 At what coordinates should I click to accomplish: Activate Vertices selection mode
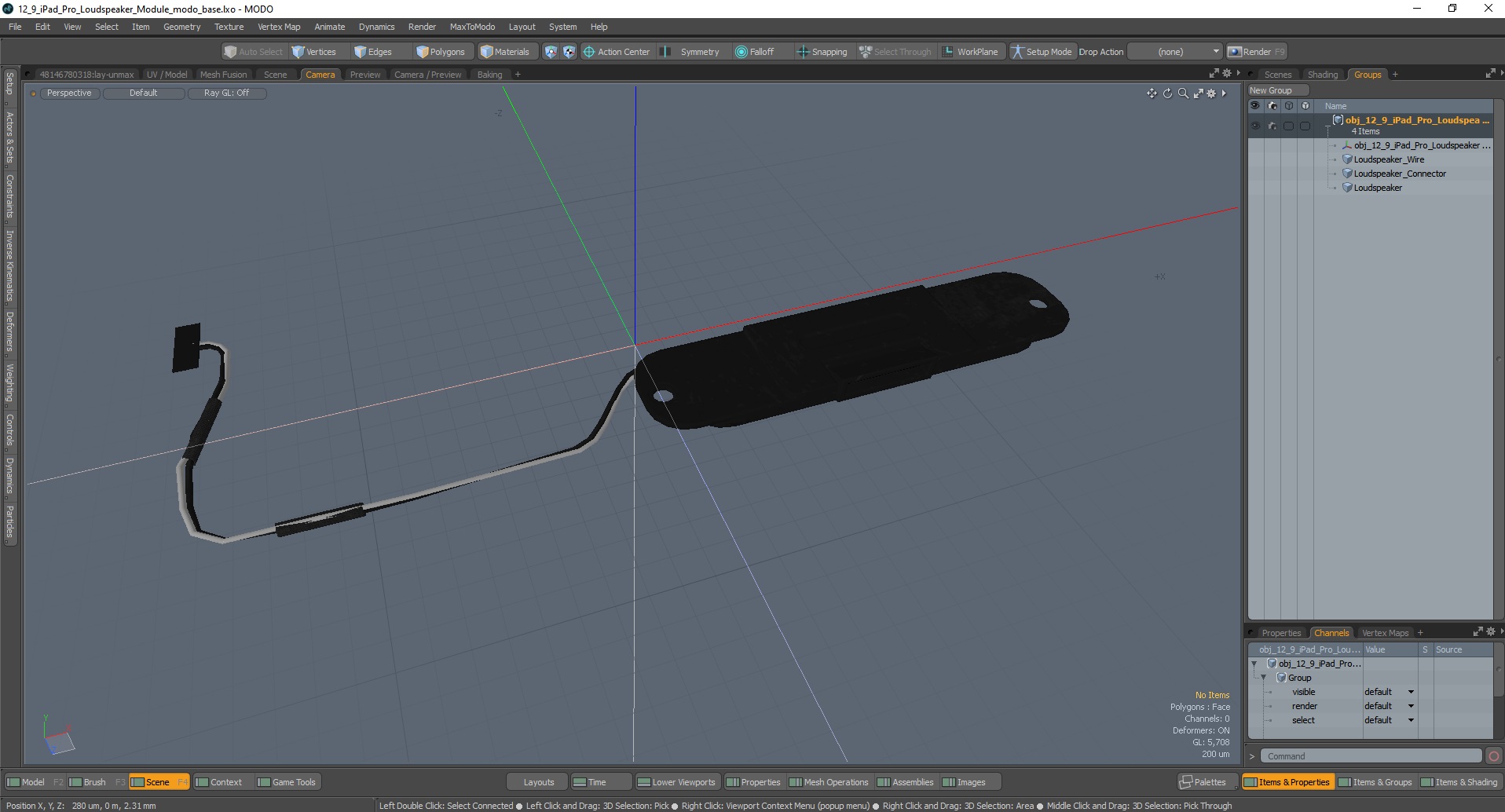tap(313, 52)
